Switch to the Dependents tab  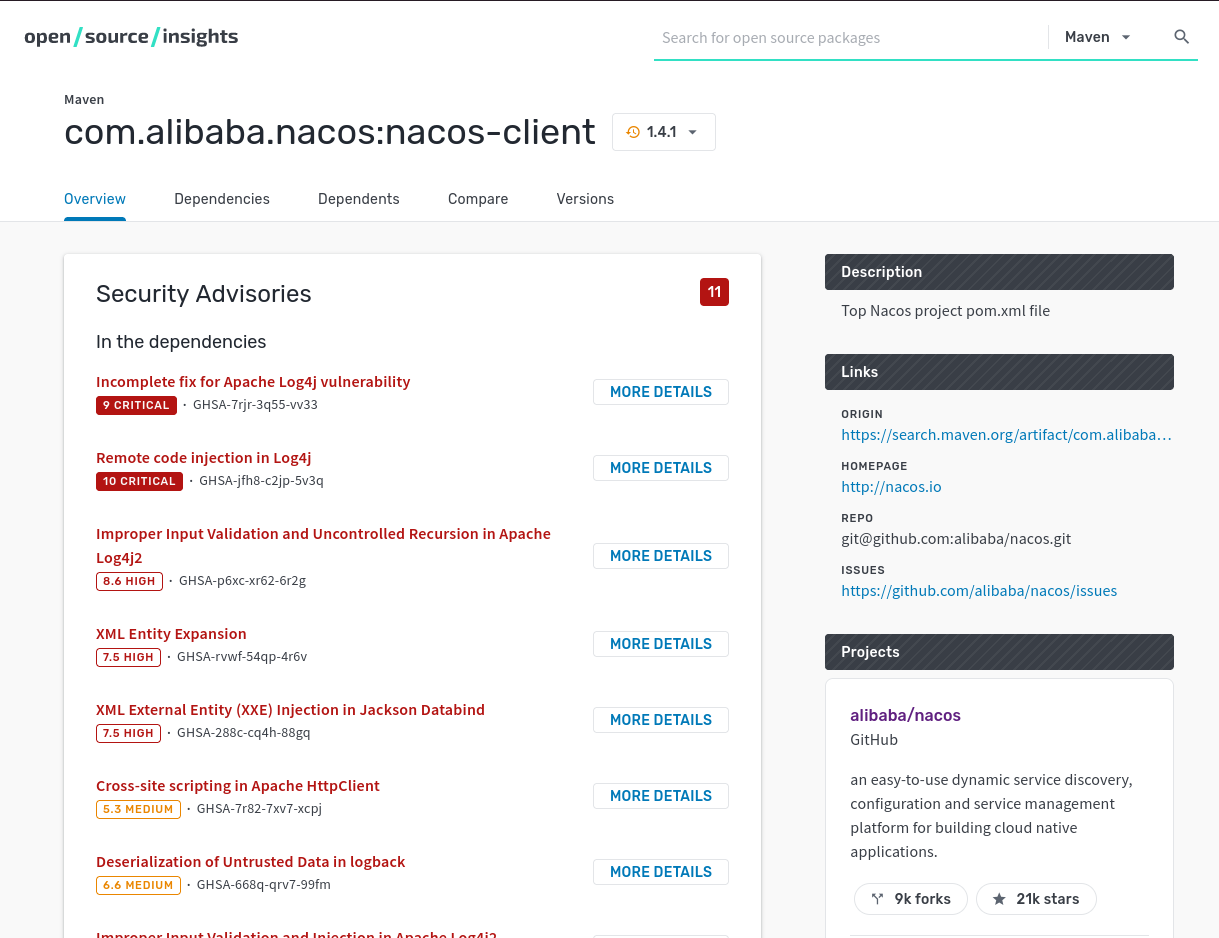tap(359, 199)
